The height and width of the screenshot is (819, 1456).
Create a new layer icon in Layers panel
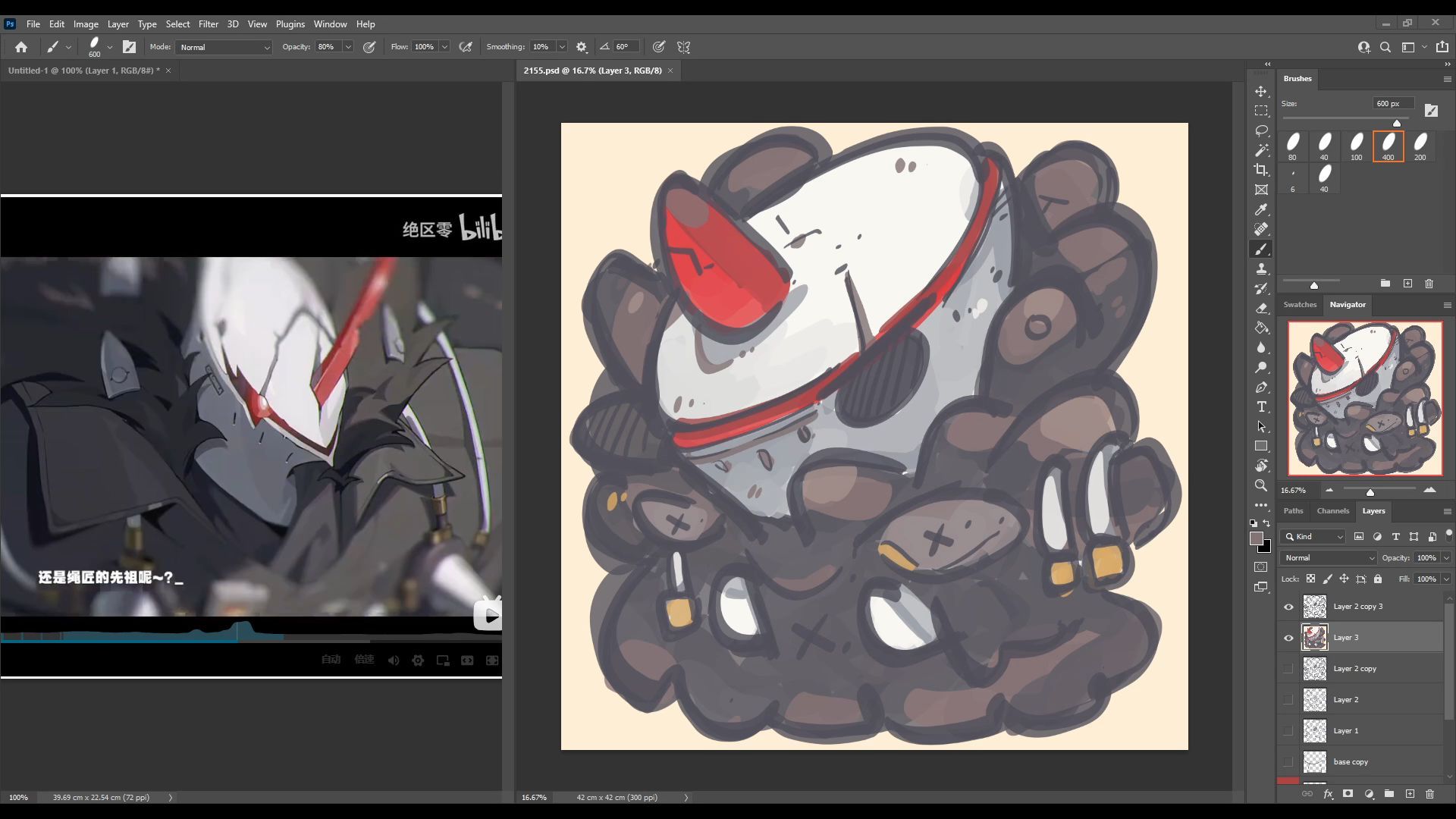[x=1410, y=794]
